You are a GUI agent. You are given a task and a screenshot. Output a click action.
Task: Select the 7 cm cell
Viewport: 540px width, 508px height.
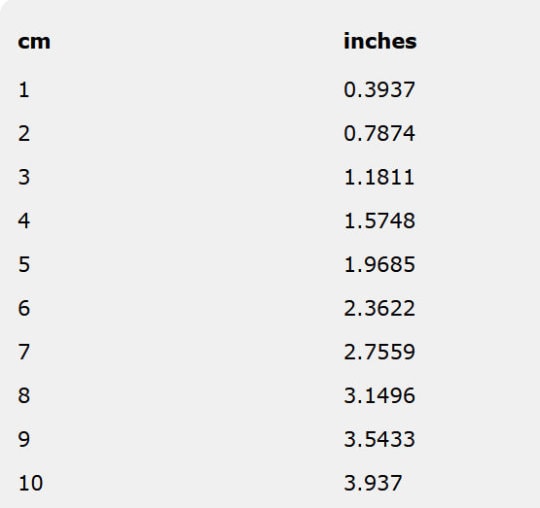pyautogui.click(x=24, y=352)
